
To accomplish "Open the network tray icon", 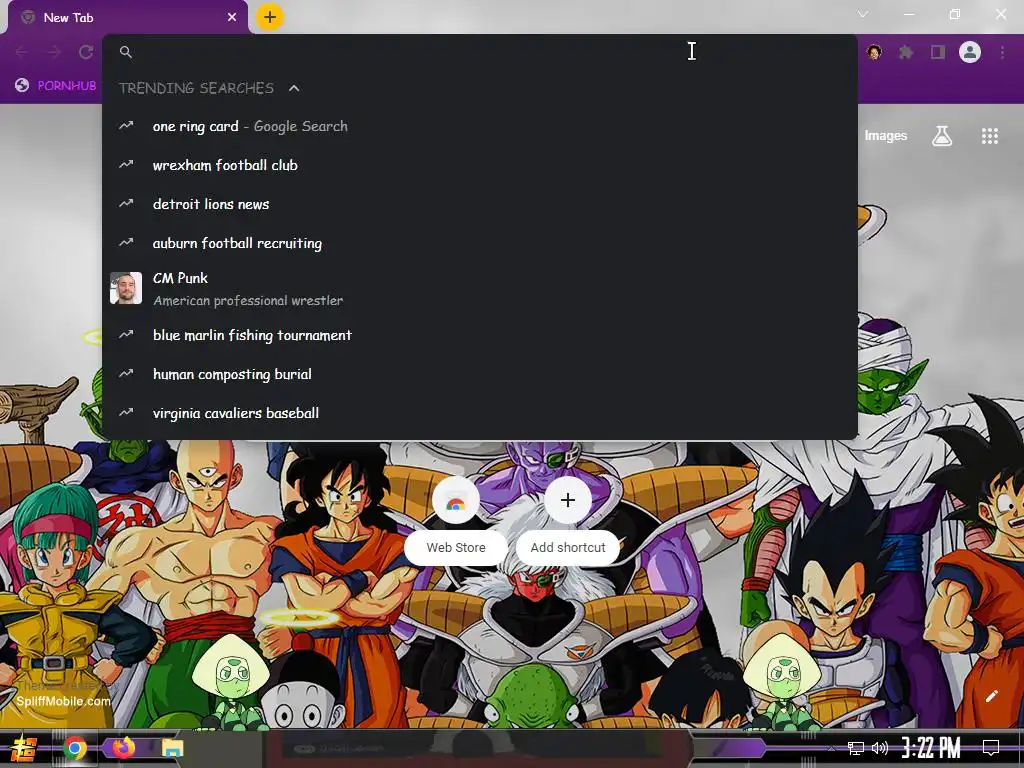I will (856, 748).
